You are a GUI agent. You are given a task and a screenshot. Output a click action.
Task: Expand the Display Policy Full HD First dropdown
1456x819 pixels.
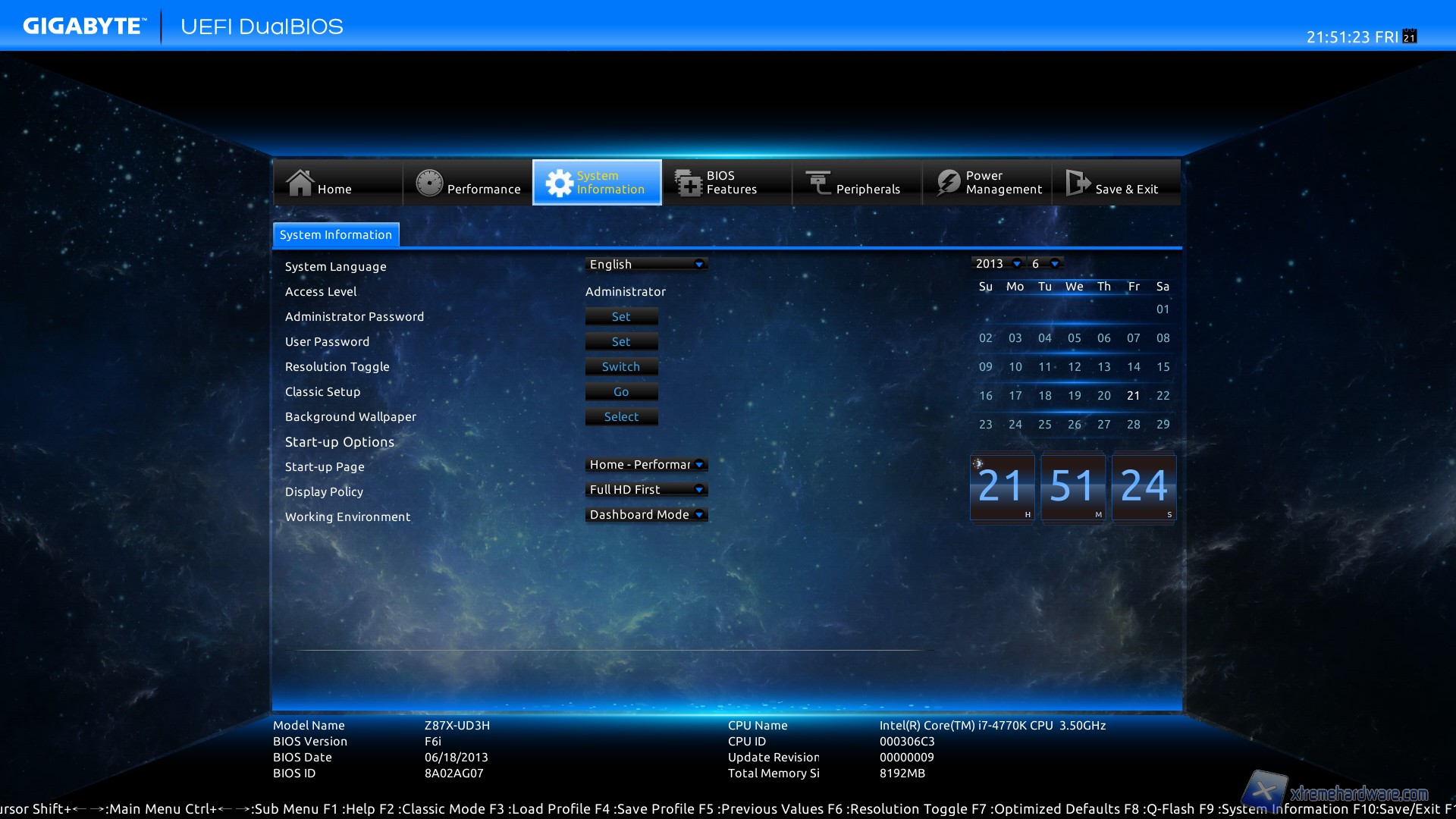(647, 490)
